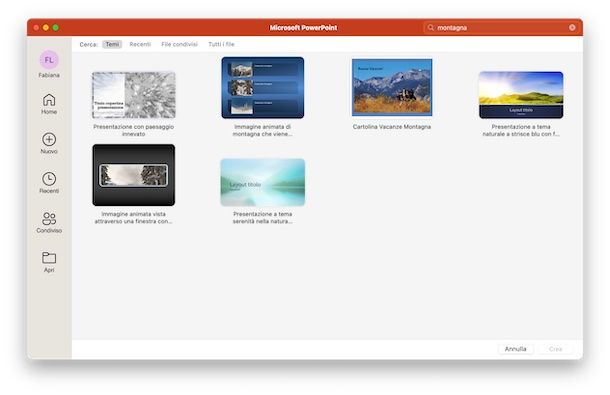The height and width of the screenshot is (395, 610).
Task: Click the 'Immagine animata vista attraverso' label
Action: pos(133,218)
